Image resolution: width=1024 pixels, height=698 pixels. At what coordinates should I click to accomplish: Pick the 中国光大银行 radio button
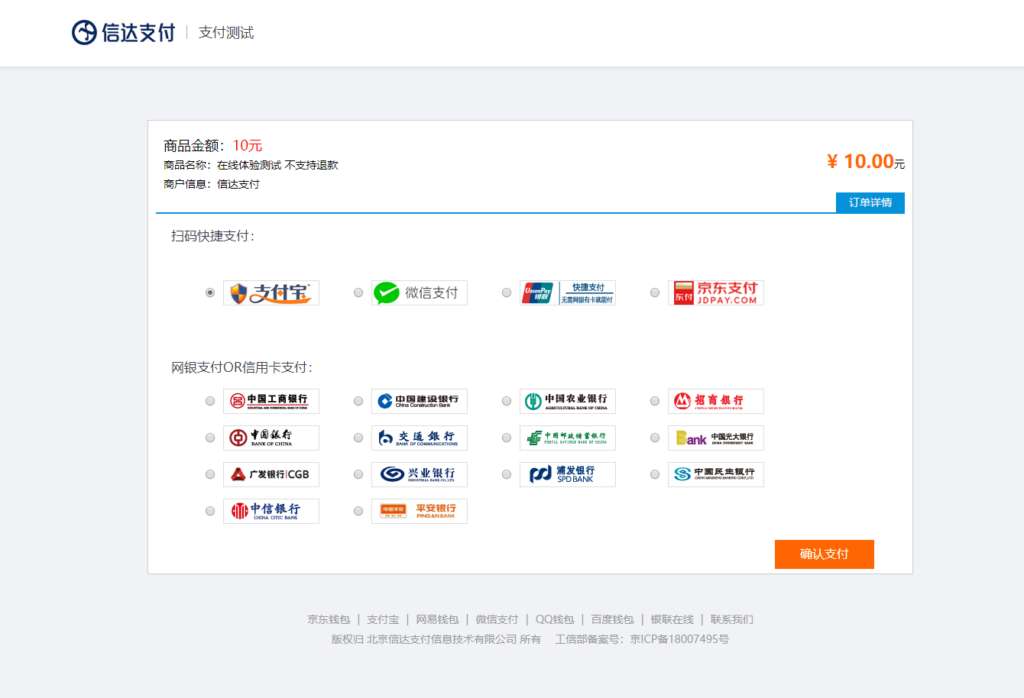[654, 437]
